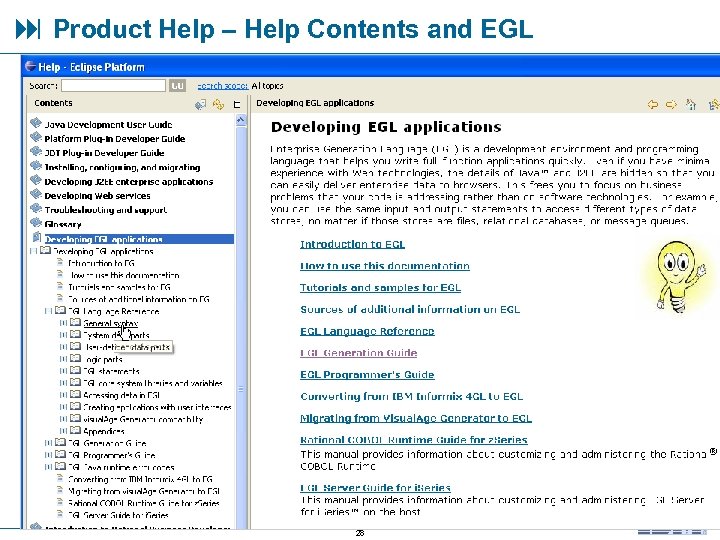
Task: Expand the Appendices node
Action: [x=63, y=431]
